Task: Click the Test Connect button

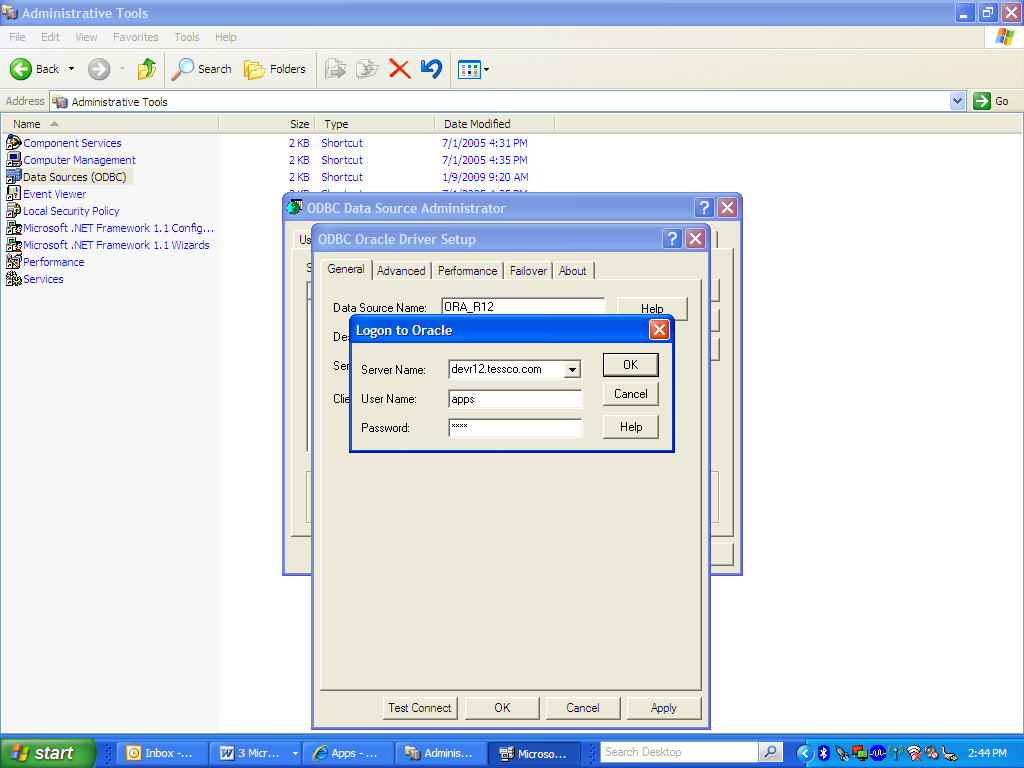Action: pyautogui.click(x=420, y=708)
